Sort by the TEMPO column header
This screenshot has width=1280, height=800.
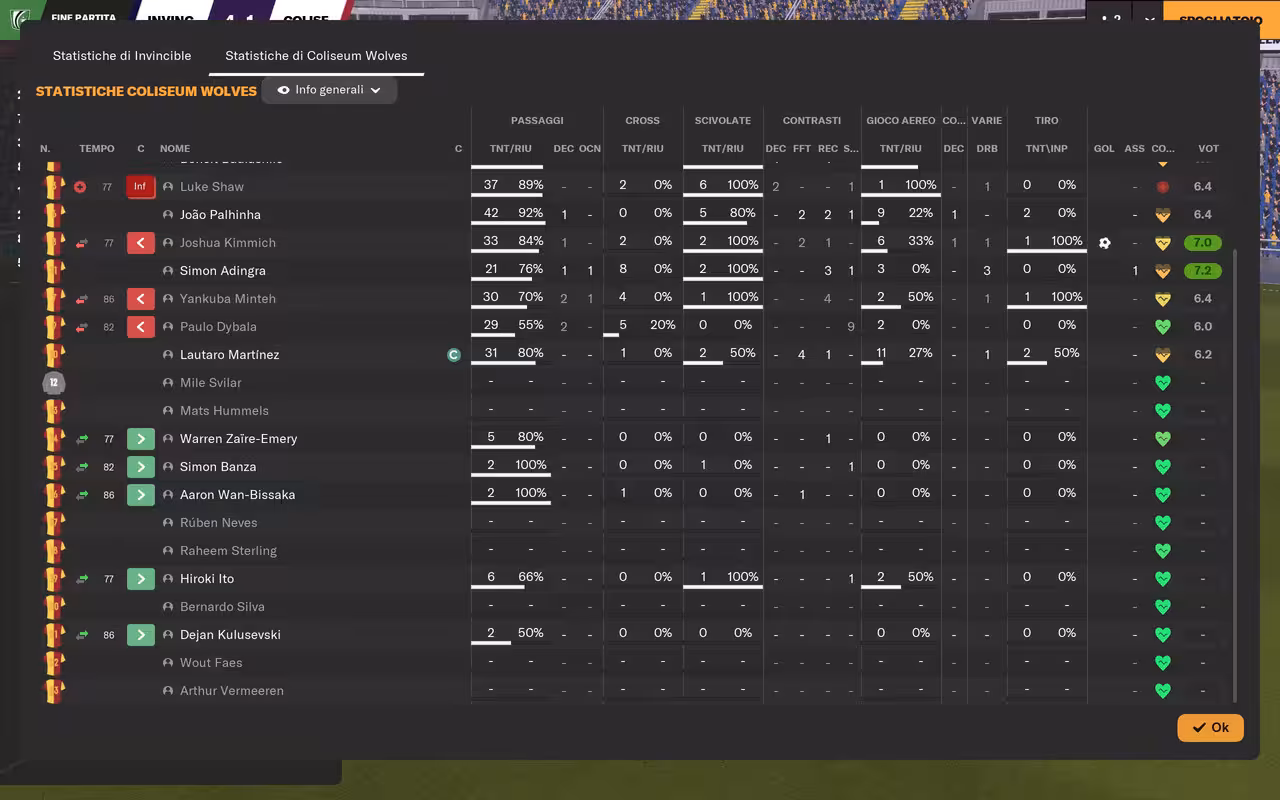[x=97, y=149]
